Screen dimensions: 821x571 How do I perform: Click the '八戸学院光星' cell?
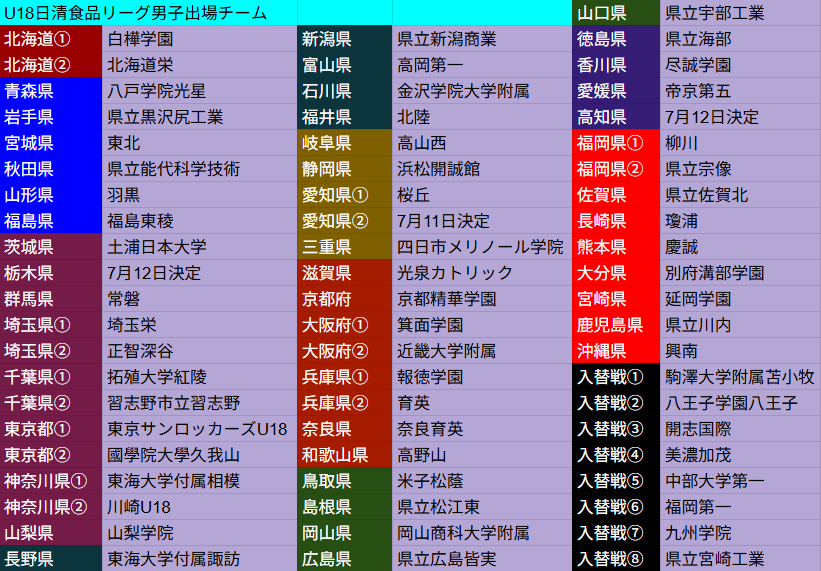coord(199,91)
